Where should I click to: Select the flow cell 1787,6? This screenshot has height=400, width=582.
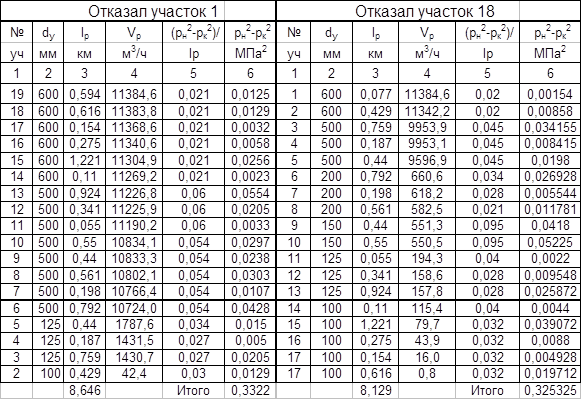134,325
